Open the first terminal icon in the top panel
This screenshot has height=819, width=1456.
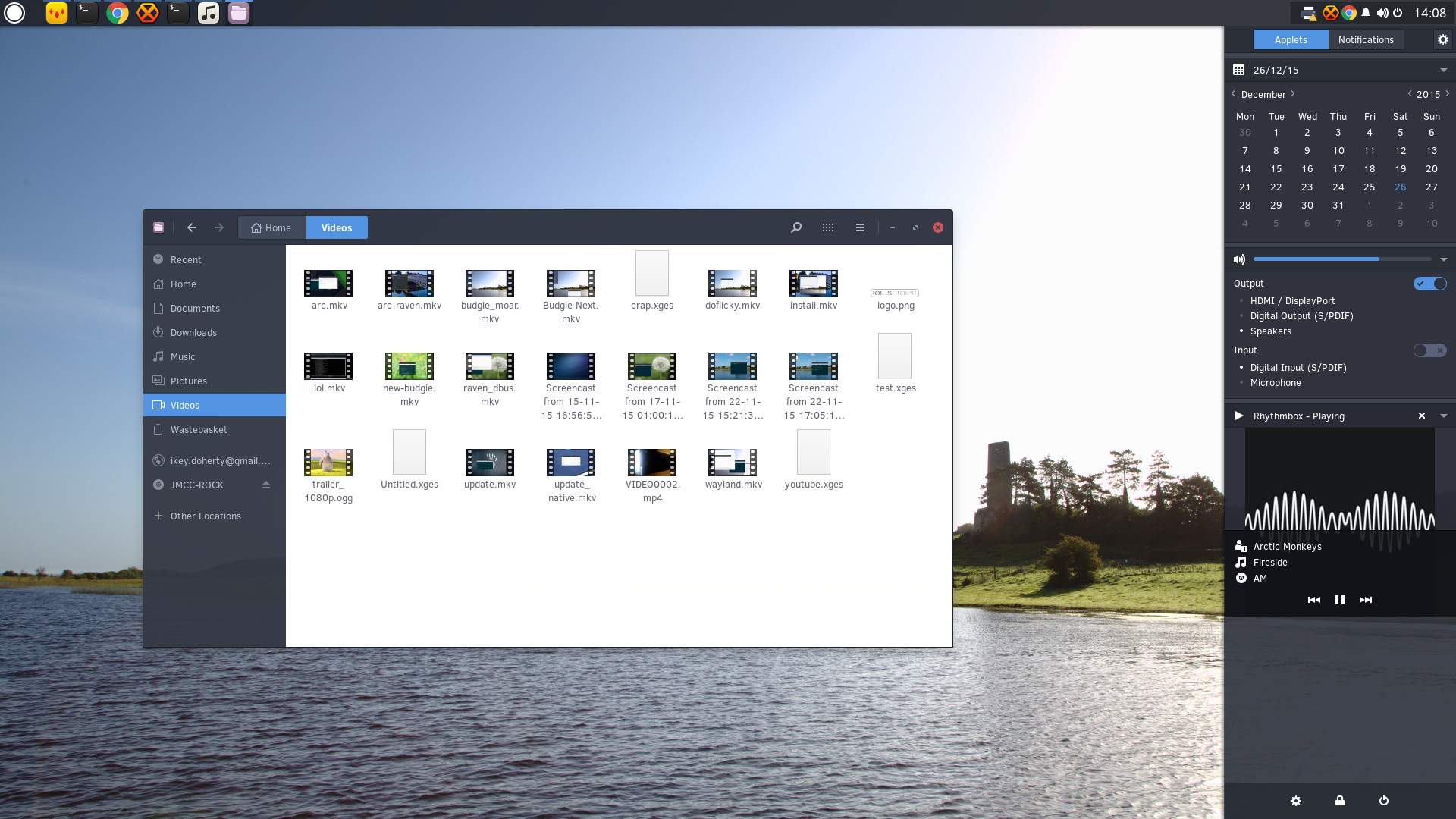point(86,13)
